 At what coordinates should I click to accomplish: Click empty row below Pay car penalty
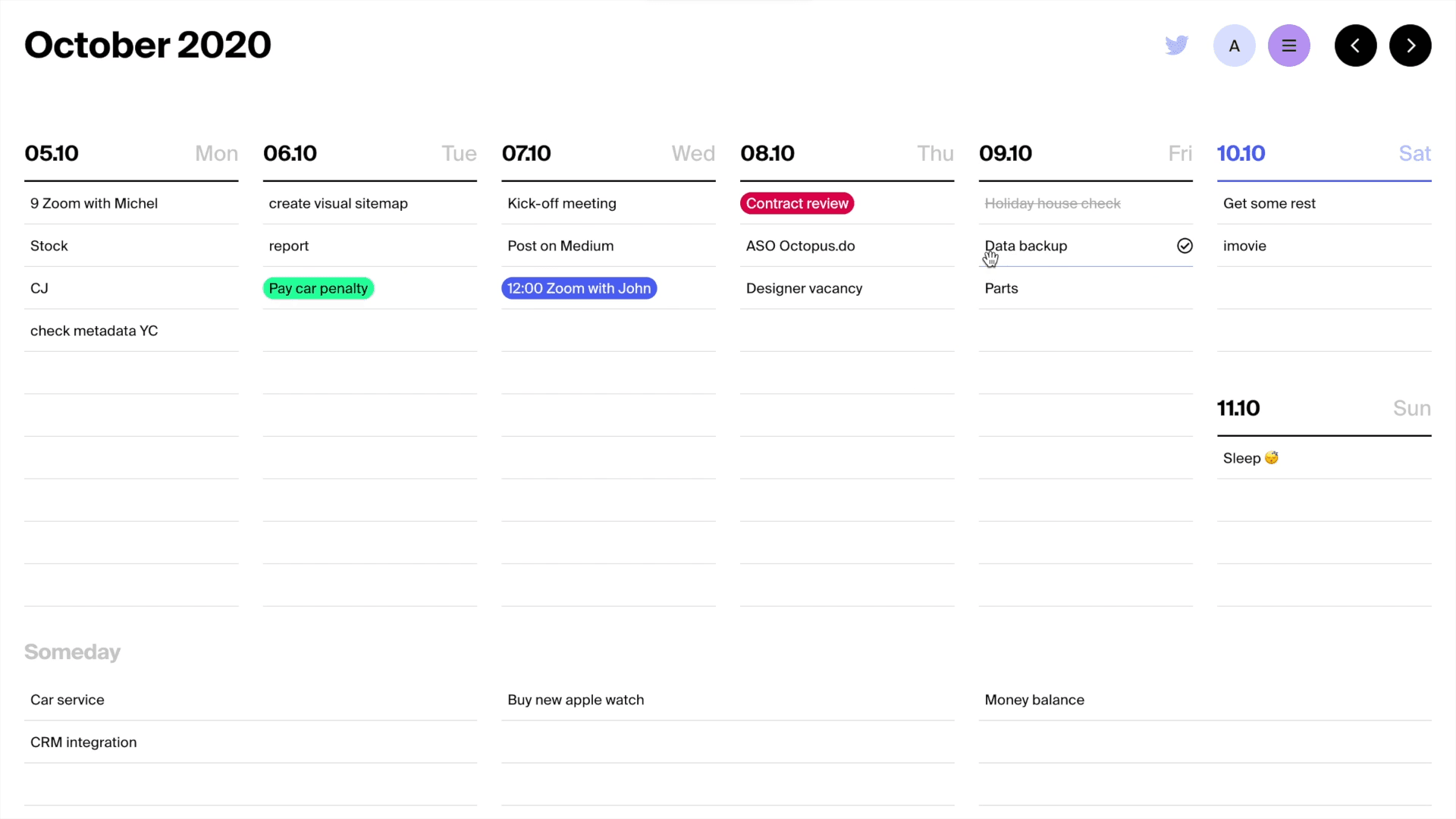coord(369,331)
